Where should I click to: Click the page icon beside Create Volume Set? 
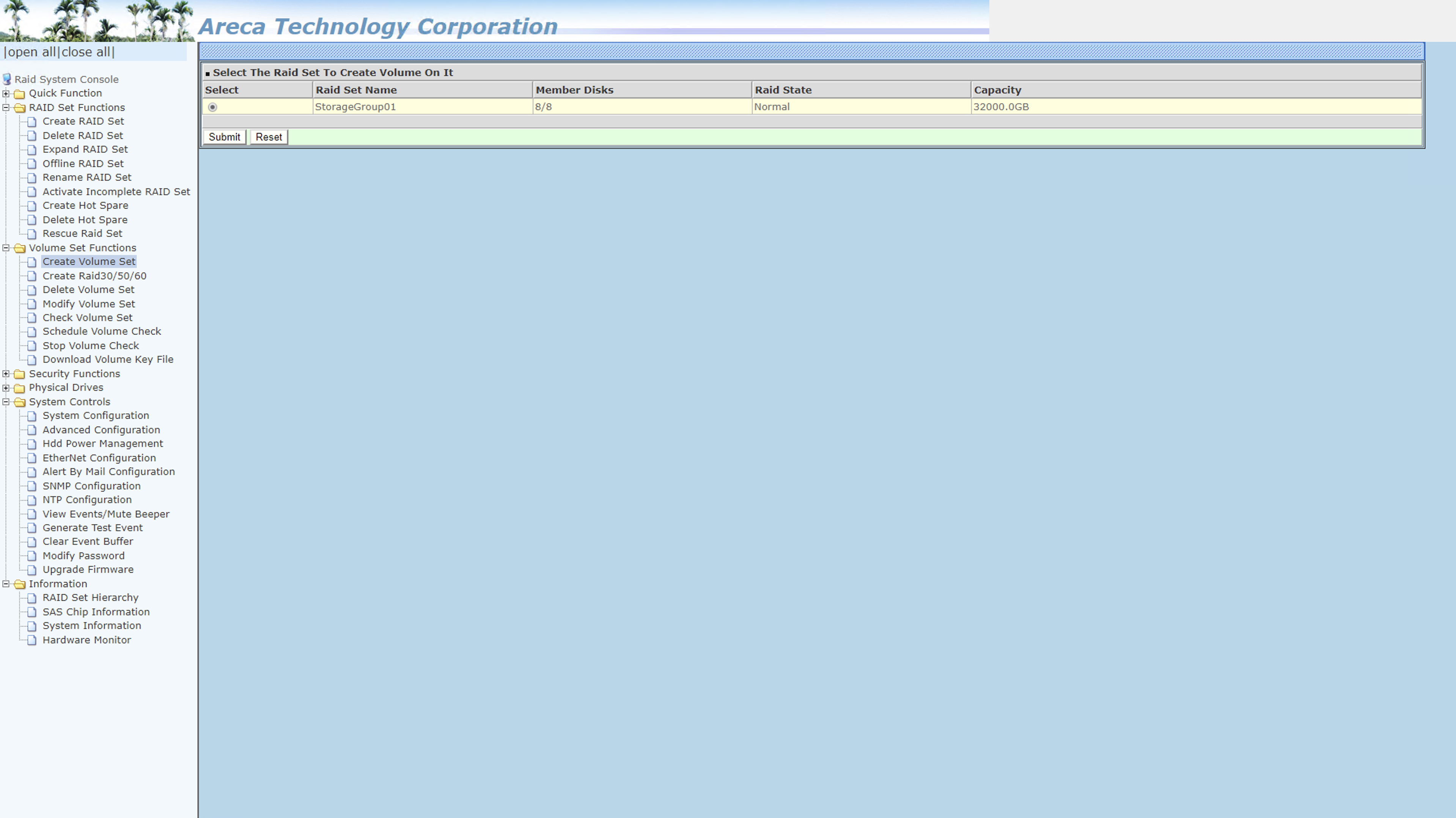(32, 262)
